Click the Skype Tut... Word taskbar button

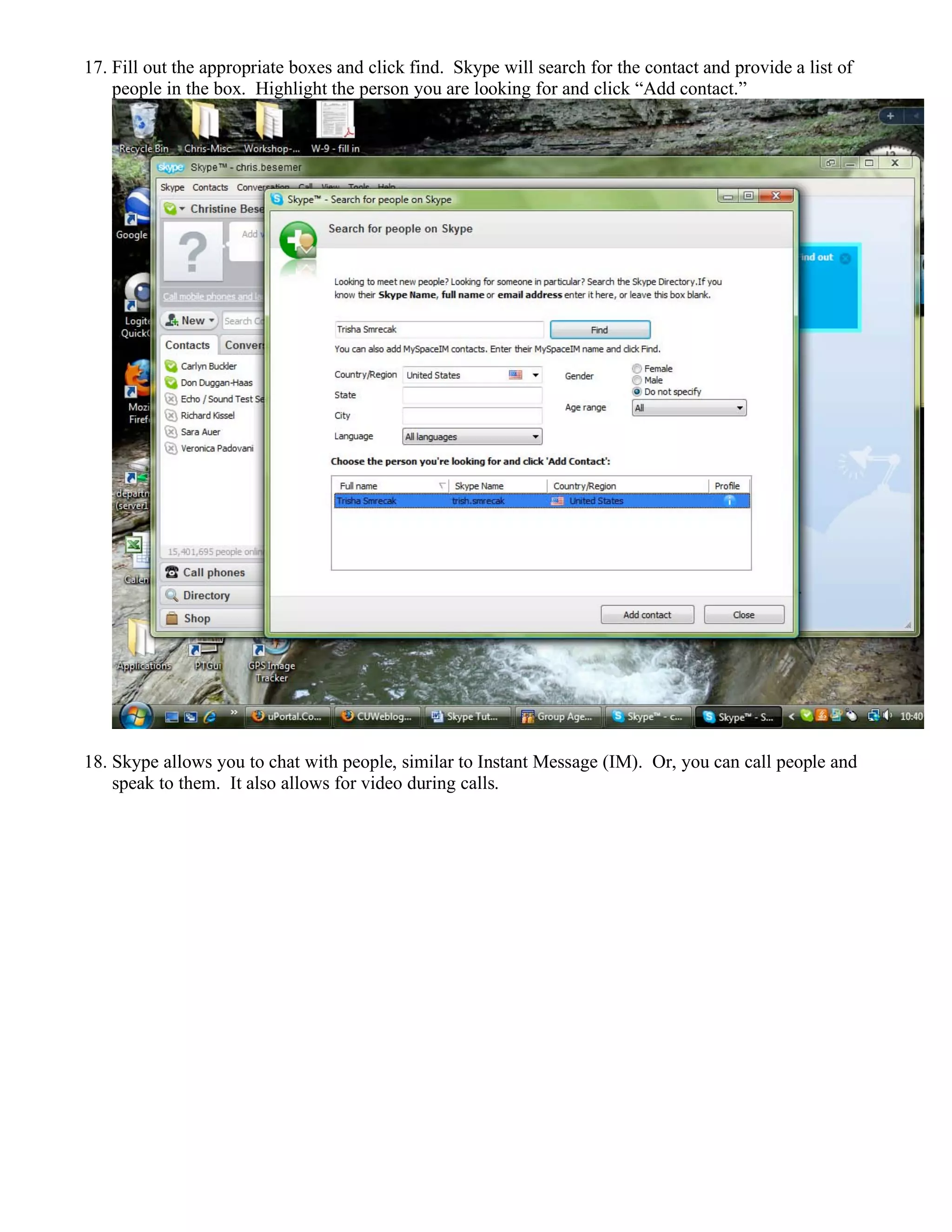pyautogui.click(x=468, y=716)
